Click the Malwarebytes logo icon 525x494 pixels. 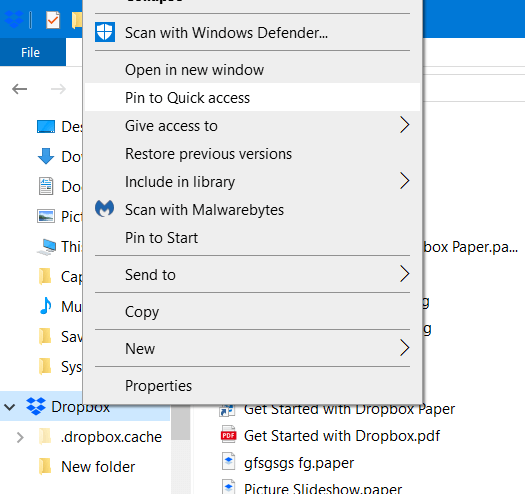pos(104,209)
